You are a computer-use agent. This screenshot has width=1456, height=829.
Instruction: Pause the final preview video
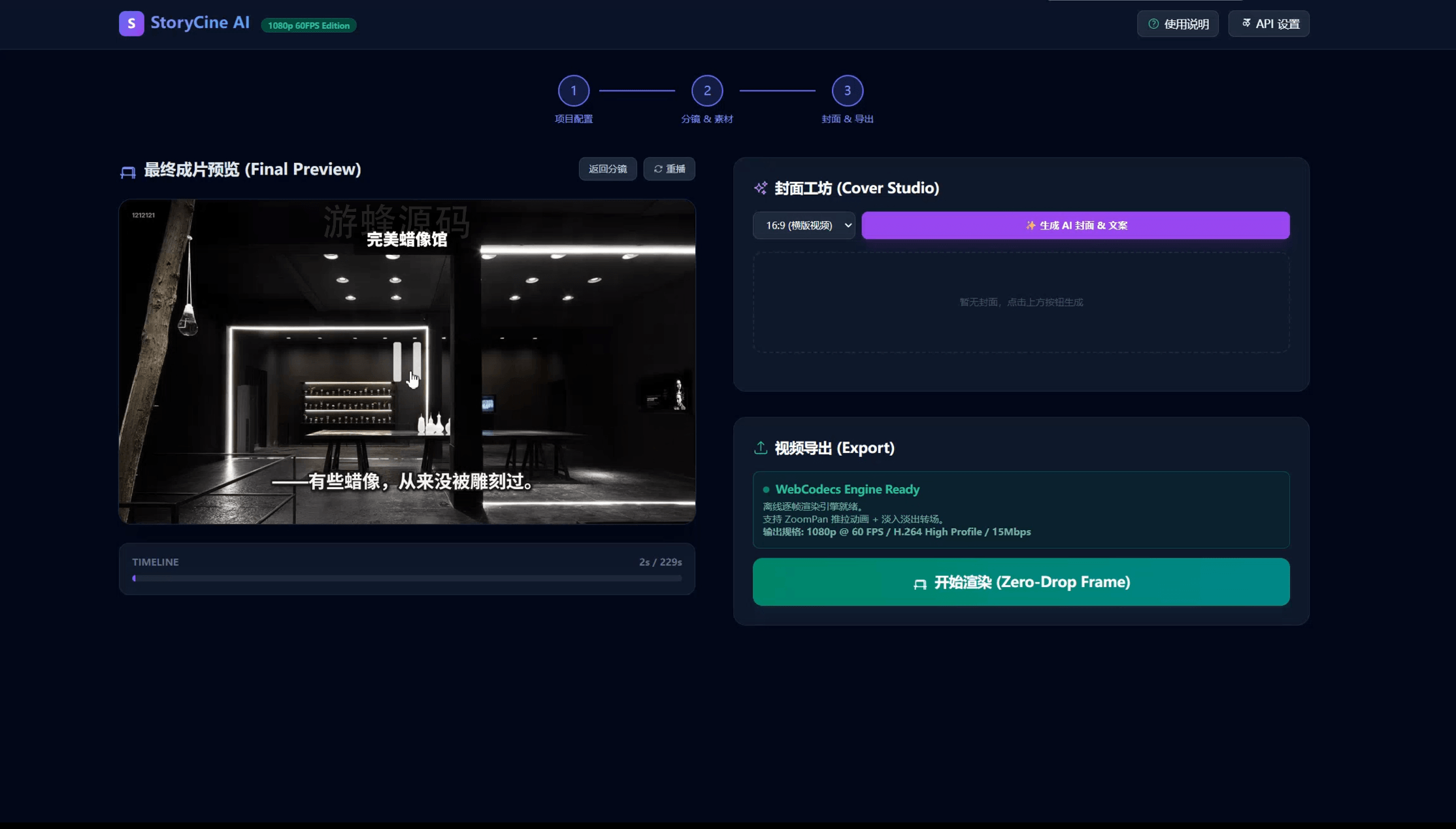pyautogui.click(x=407, y=362)
